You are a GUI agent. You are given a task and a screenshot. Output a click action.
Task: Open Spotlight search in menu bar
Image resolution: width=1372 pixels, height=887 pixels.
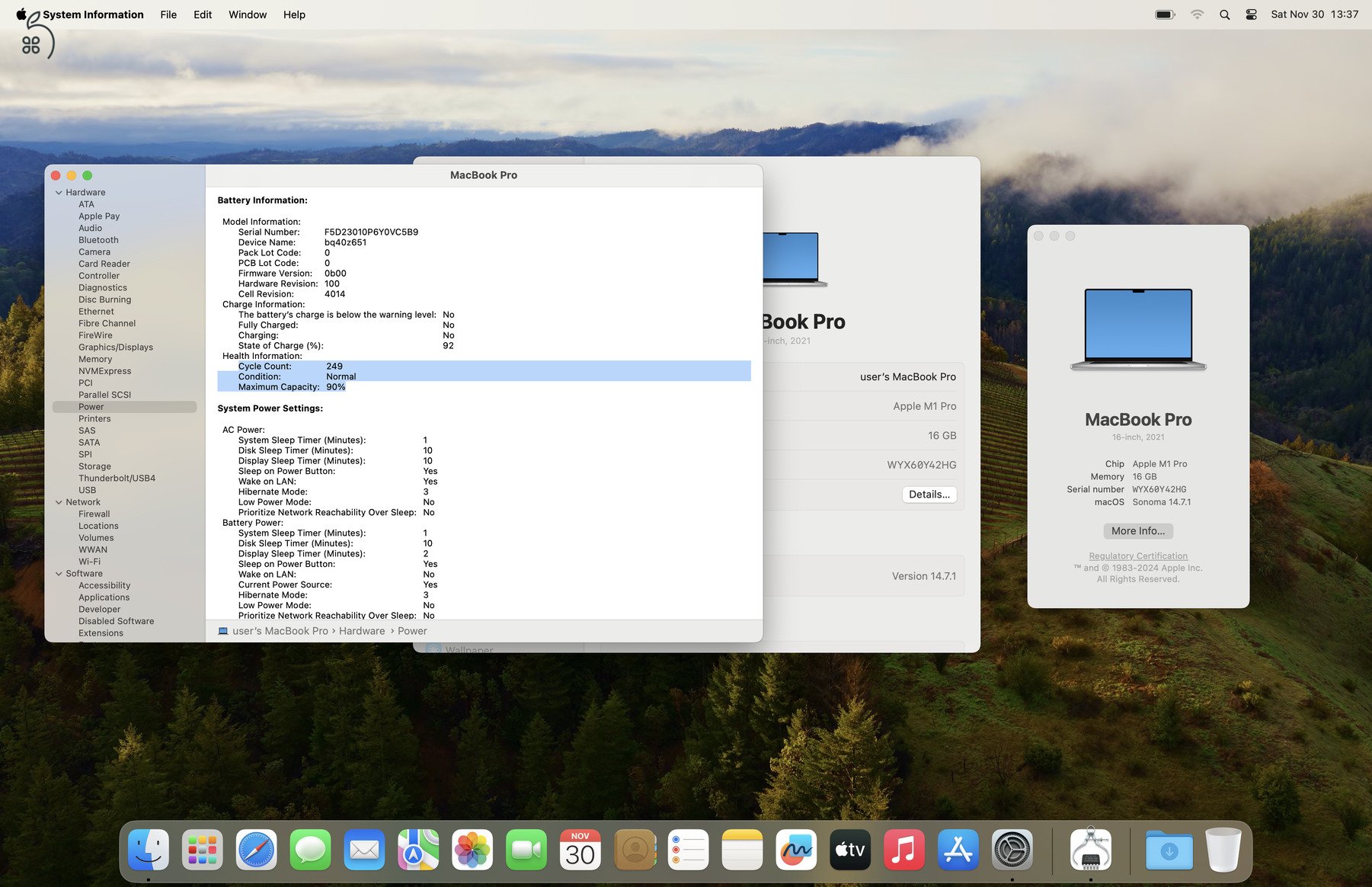coord(1224,14)
